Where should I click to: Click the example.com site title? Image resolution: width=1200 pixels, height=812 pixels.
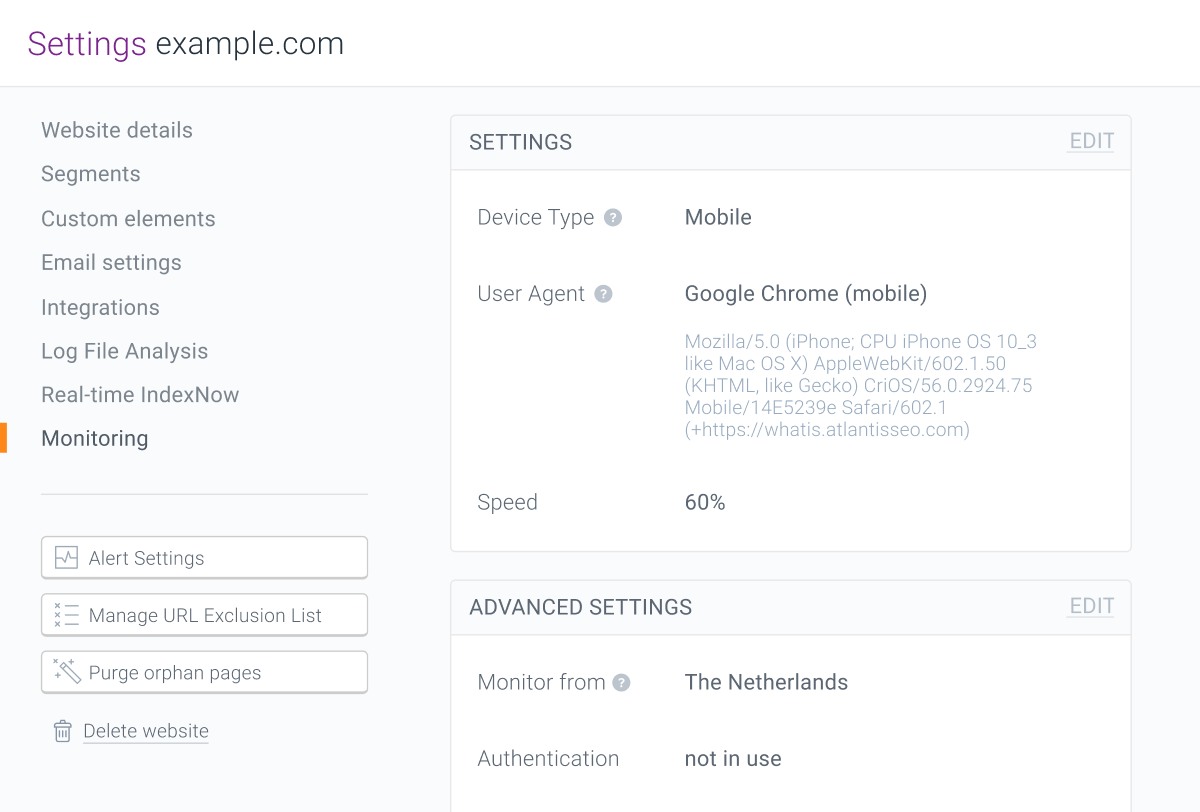pyautogui.click(x=250, y=44)
